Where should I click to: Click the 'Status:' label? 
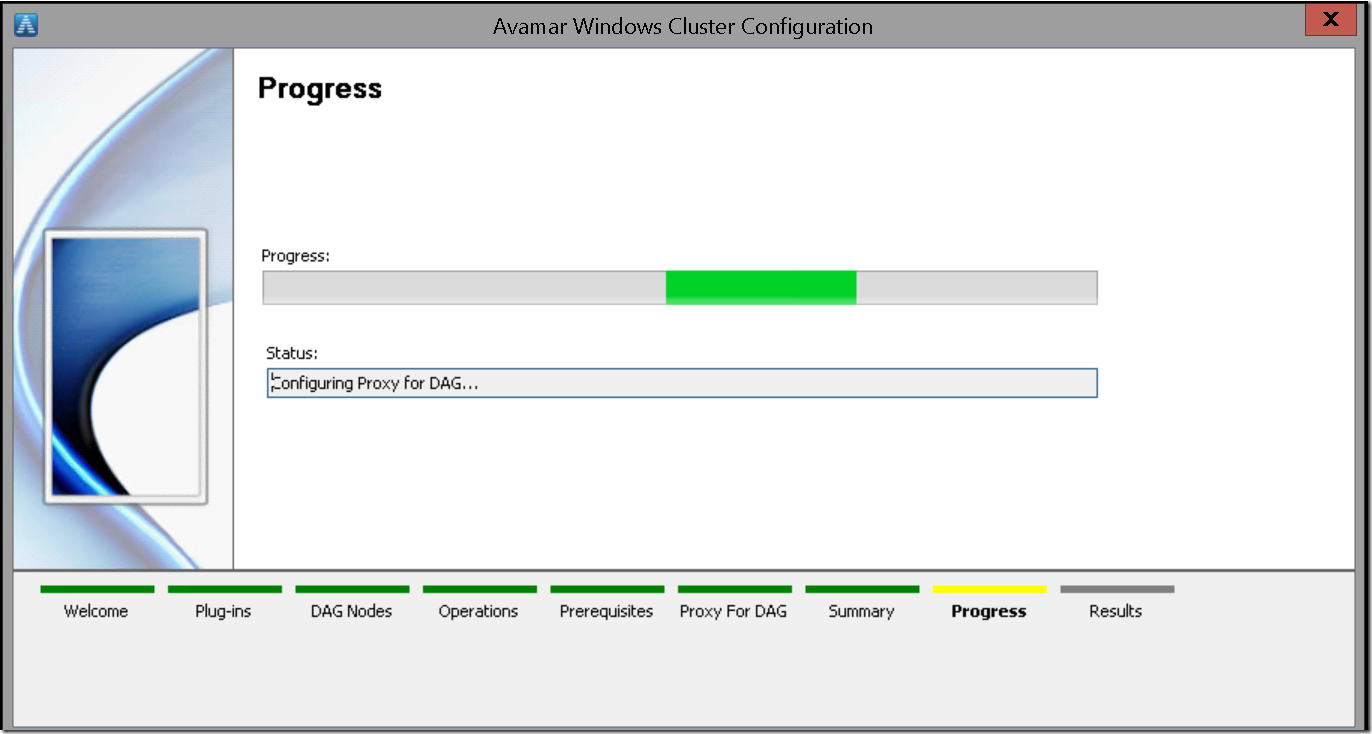[x=292, y=353]
